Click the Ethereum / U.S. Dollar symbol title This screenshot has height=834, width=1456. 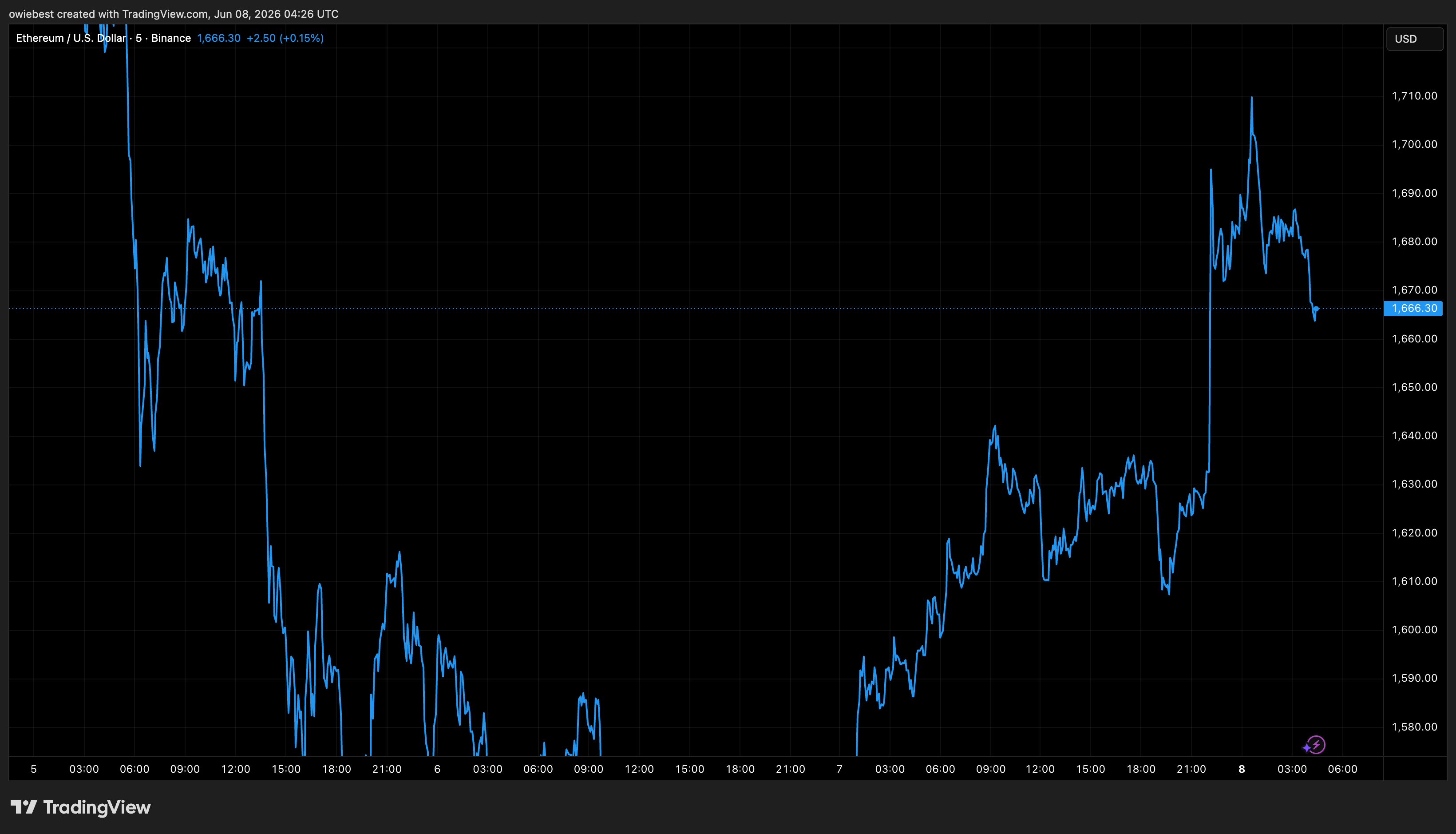click(x=71, y=38)
